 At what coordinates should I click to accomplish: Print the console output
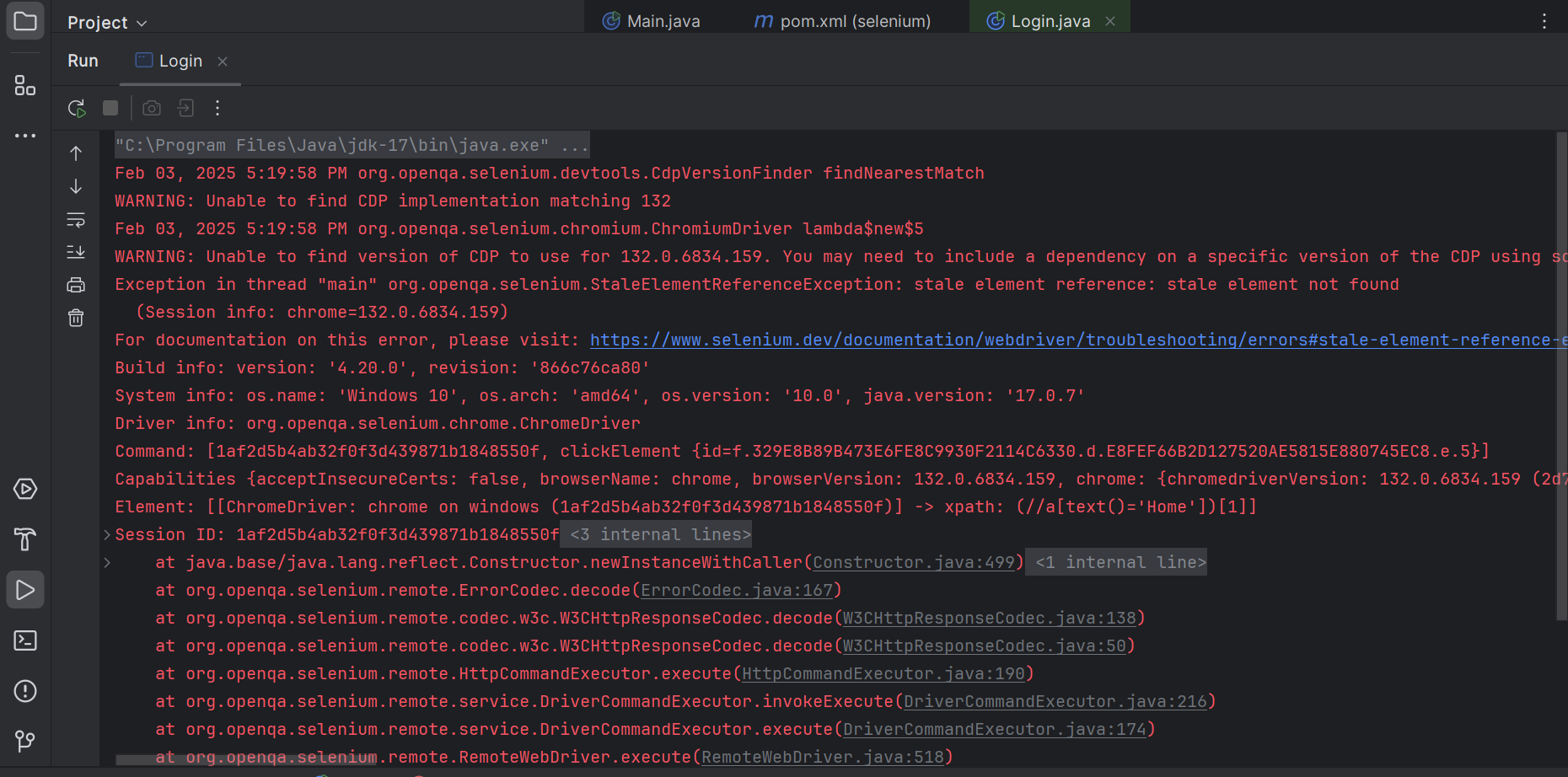coord(76,285)
